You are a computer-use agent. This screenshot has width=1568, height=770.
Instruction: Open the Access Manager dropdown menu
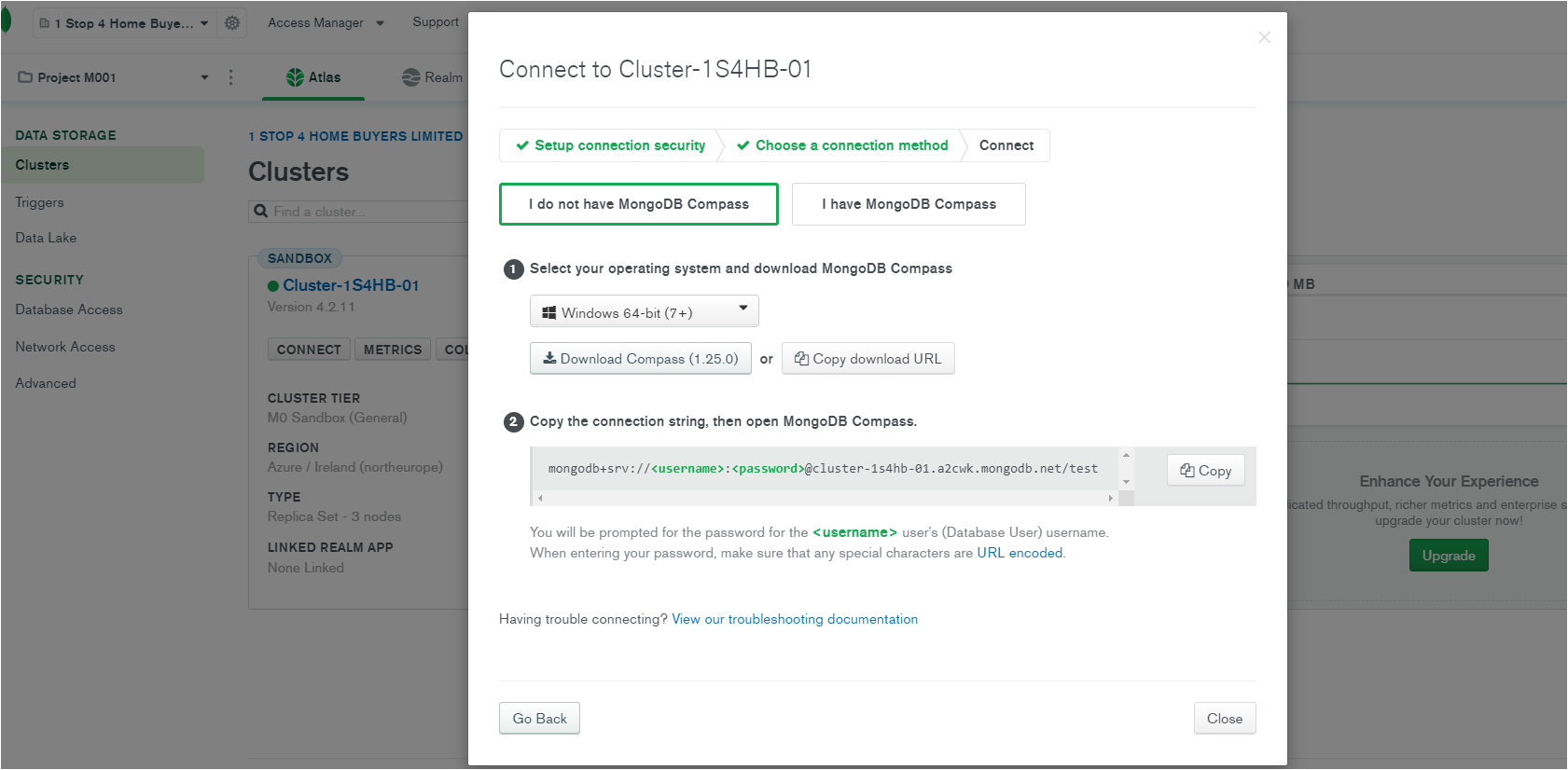click(x=326, y=22)
